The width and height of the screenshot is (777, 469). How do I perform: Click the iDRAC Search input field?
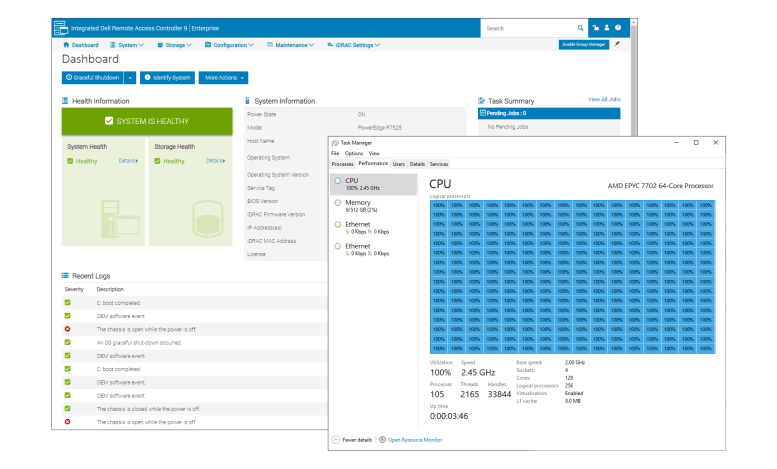(x=530, y=28)
